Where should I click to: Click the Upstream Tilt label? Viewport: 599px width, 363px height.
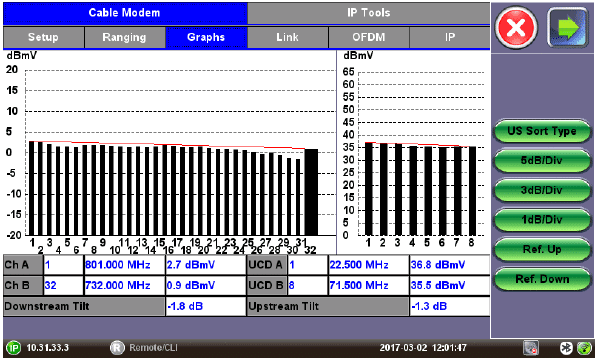[x=328, y=306]
